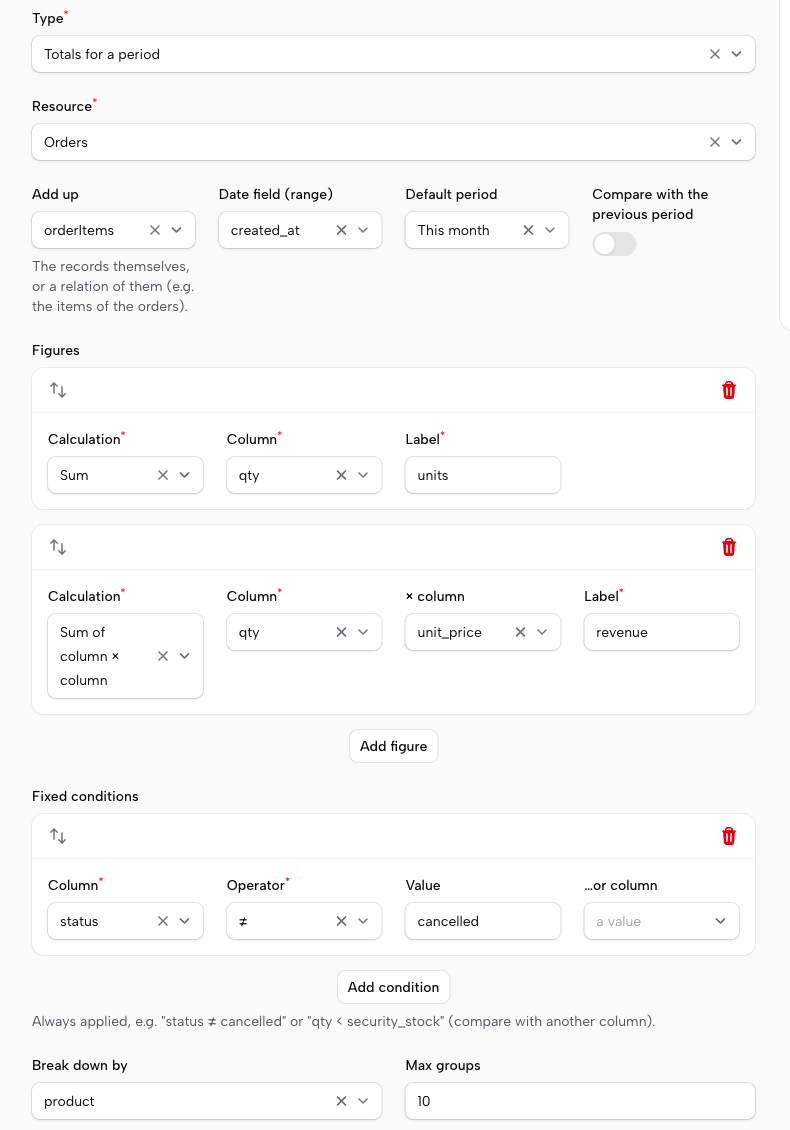Open the 'status' column dropdown
790x1130 pixels.
(x=185, y=921)
